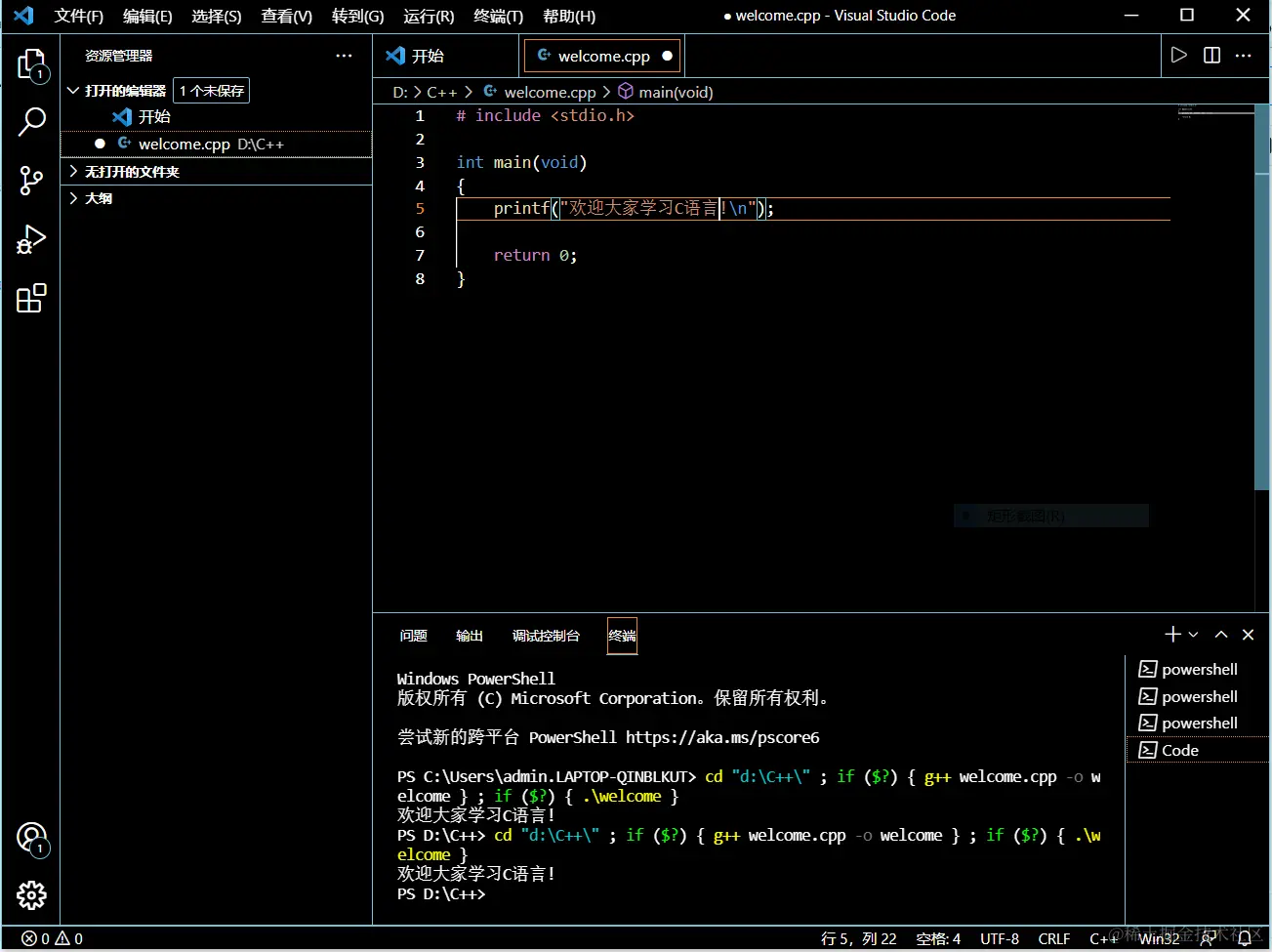
Task: Add a new terminal with plus icon
Action: click(1172, 635)
